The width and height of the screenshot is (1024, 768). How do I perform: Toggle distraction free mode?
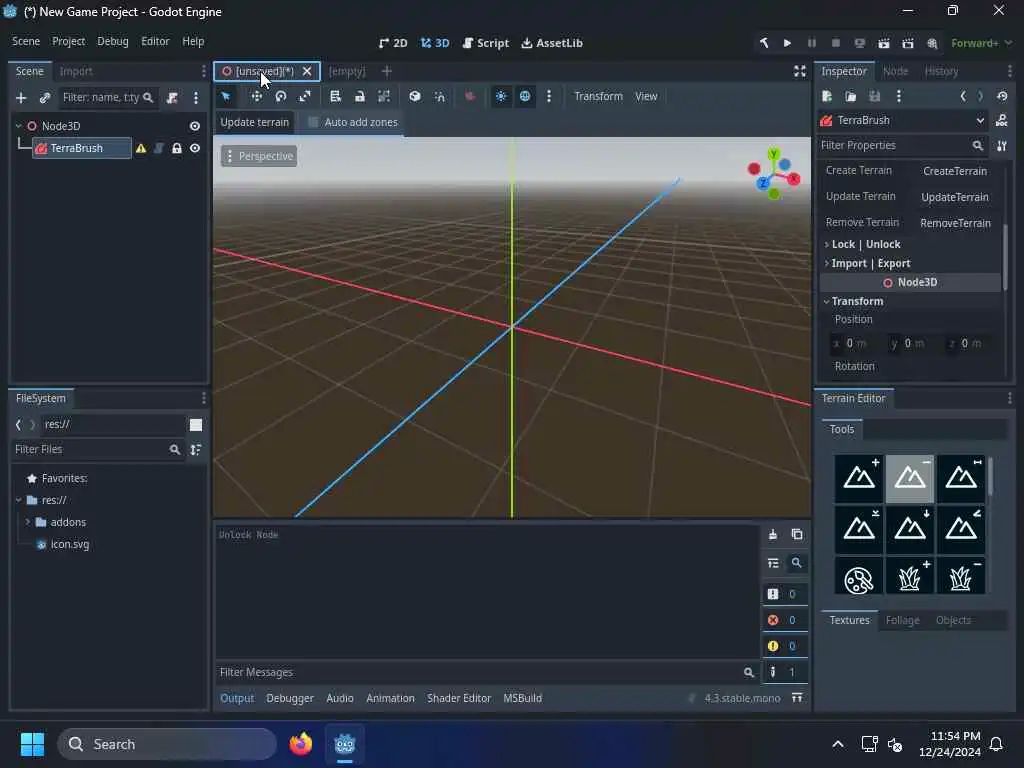click(799, 71)
